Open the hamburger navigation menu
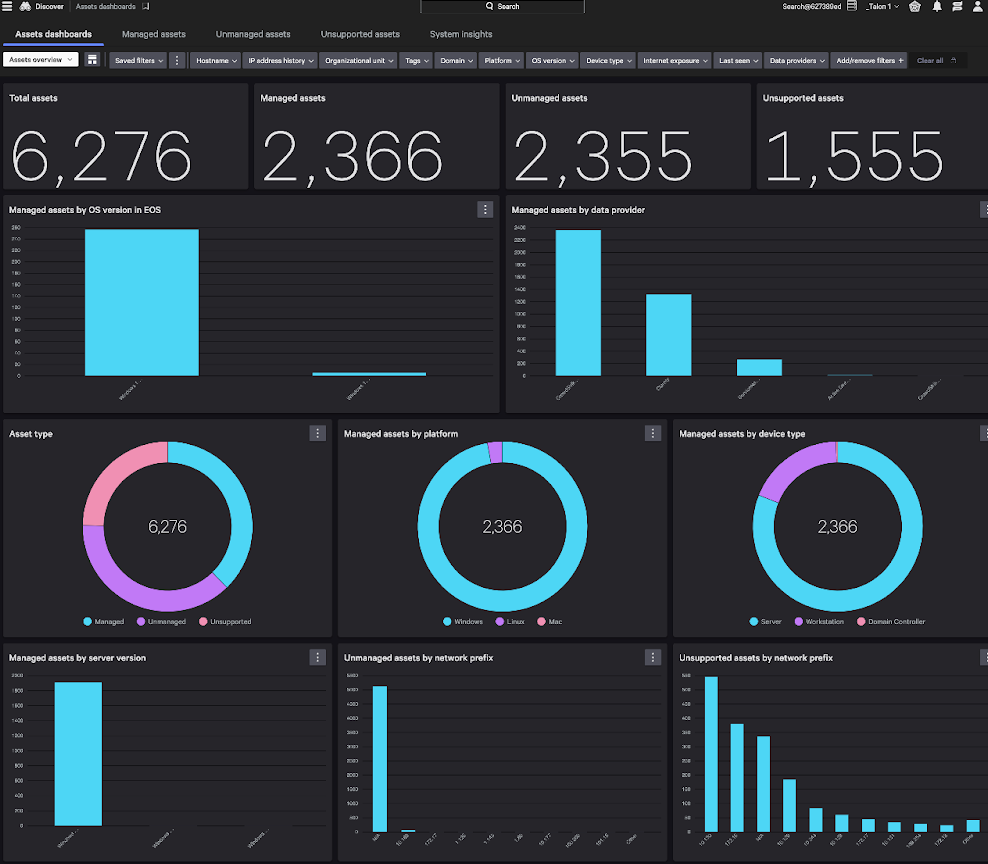The height and width of the screenshot is (864, 988). tap(8, 6)
